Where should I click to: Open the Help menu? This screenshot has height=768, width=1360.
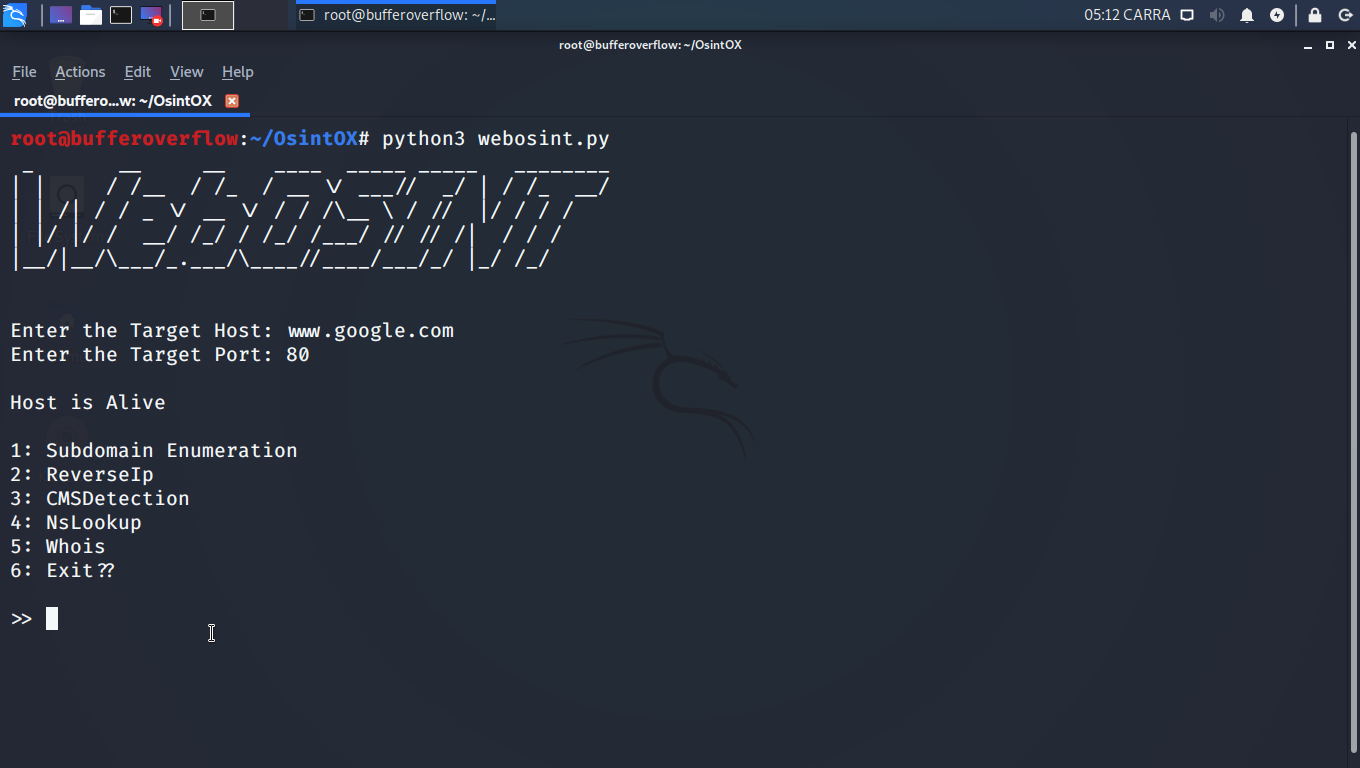click(x=237, y=72)
